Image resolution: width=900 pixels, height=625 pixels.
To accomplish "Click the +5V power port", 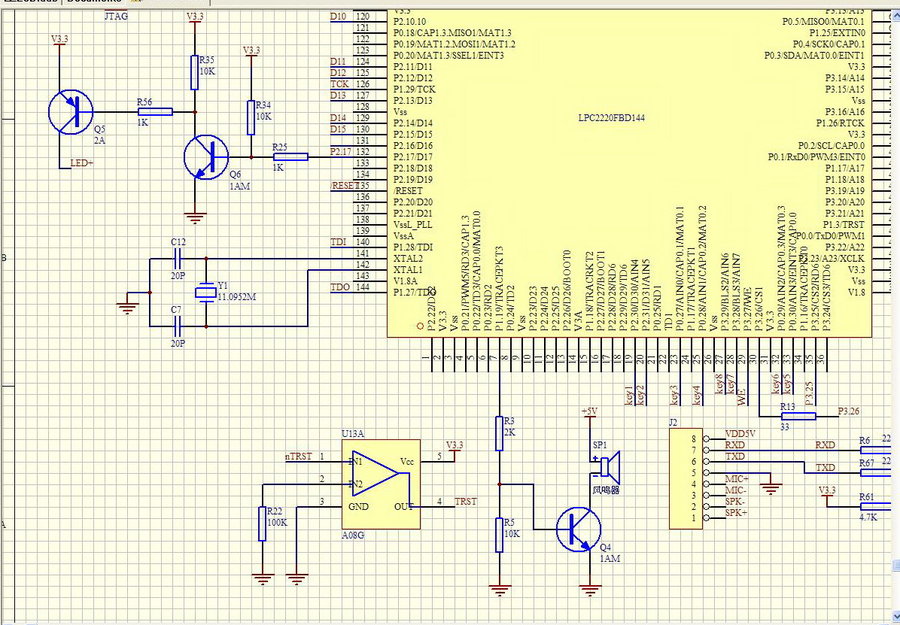I will tap(590, 411).
